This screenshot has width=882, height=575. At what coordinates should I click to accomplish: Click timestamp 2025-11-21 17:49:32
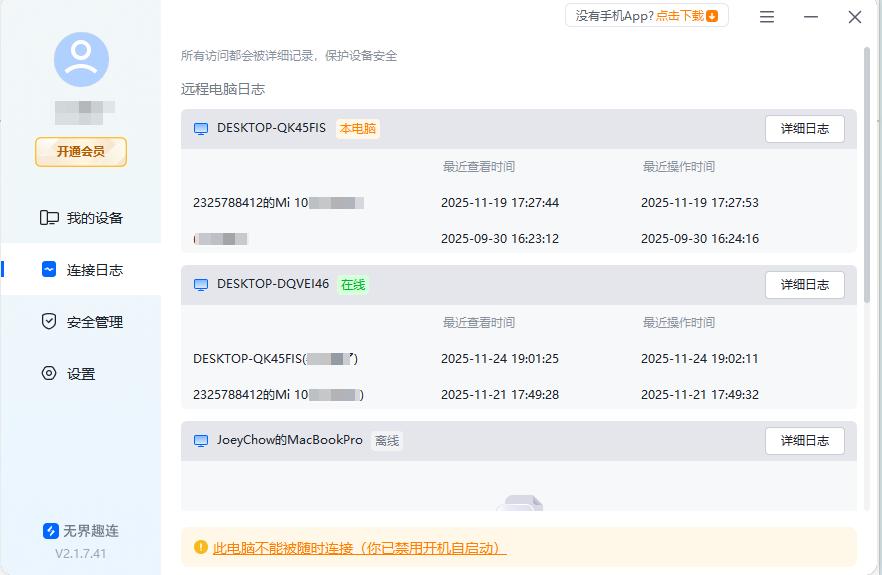point(700,394)
